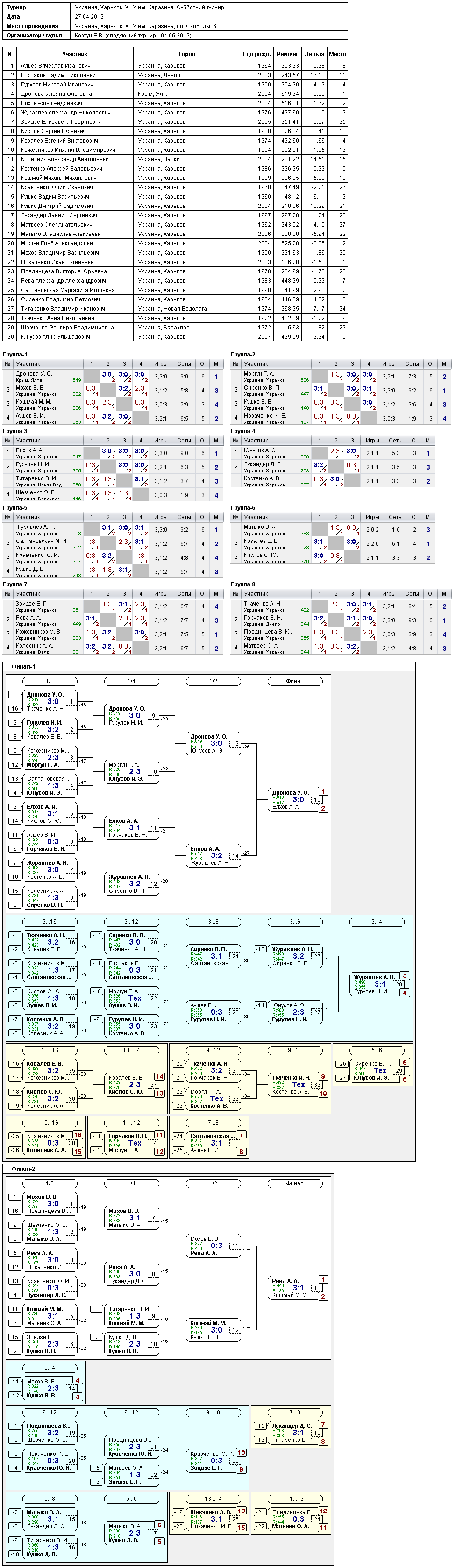Viewport: 456px width, 1568px height.
Task: Click the 'Дельта' column header
Action: coord(314,54)
